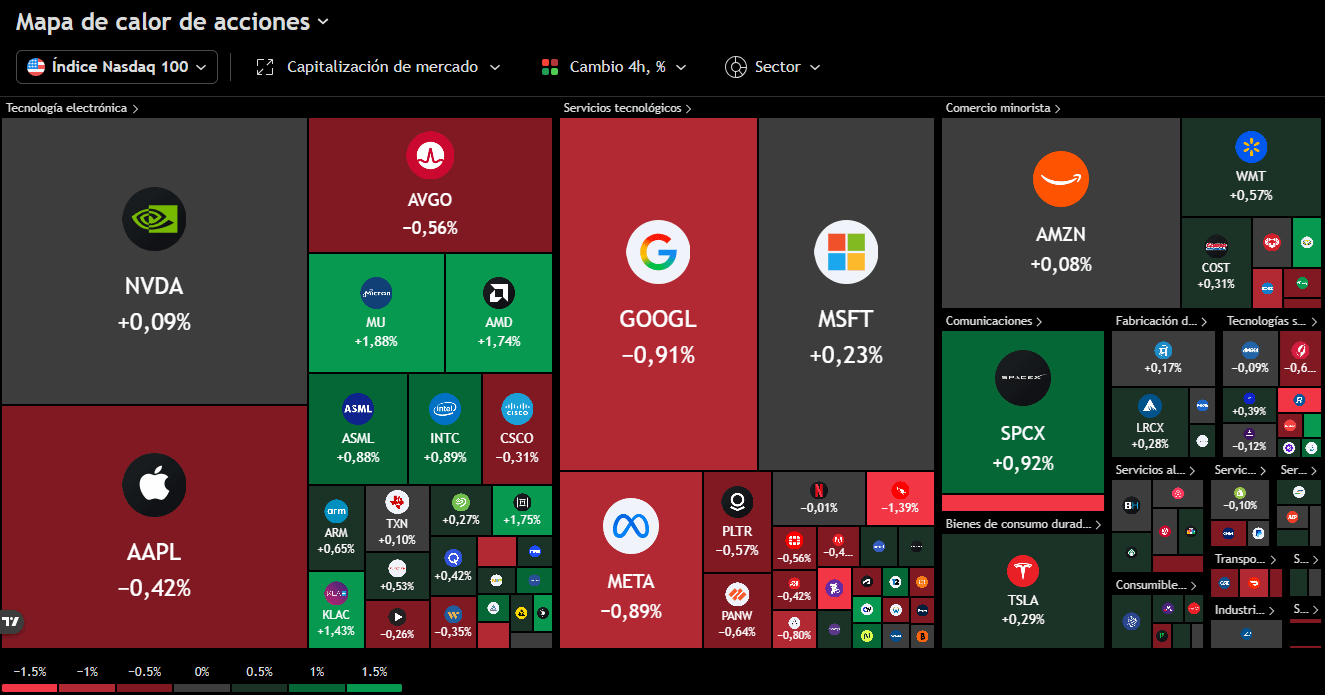Click the NVIDIA logo in the NVDA tile
The image size is (1325, 695).
(x=154, y=221)
